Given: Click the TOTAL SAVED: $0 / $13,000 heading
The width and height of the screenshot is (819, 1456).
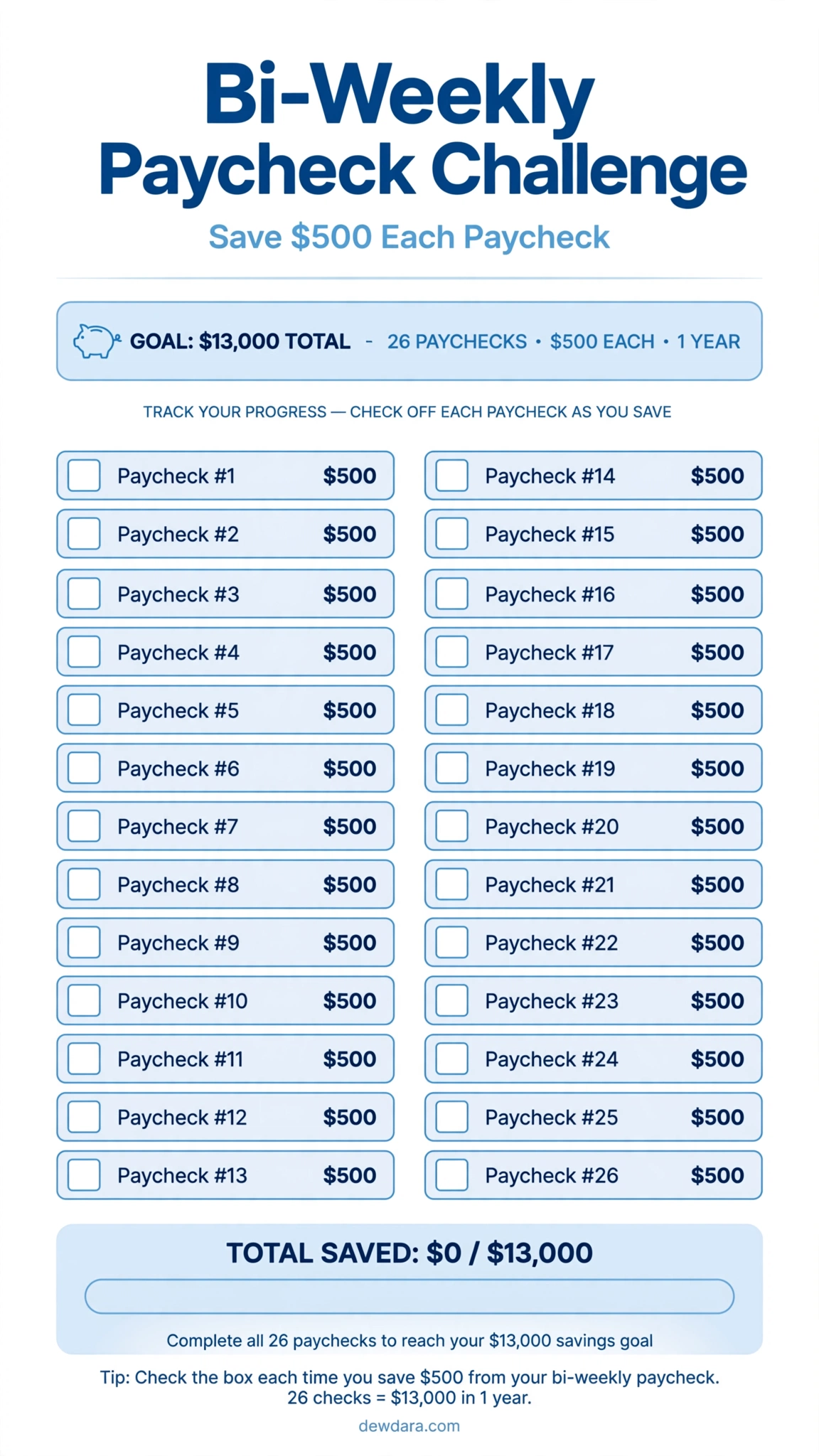Looking at the screenshot, I should point(409,1253).
